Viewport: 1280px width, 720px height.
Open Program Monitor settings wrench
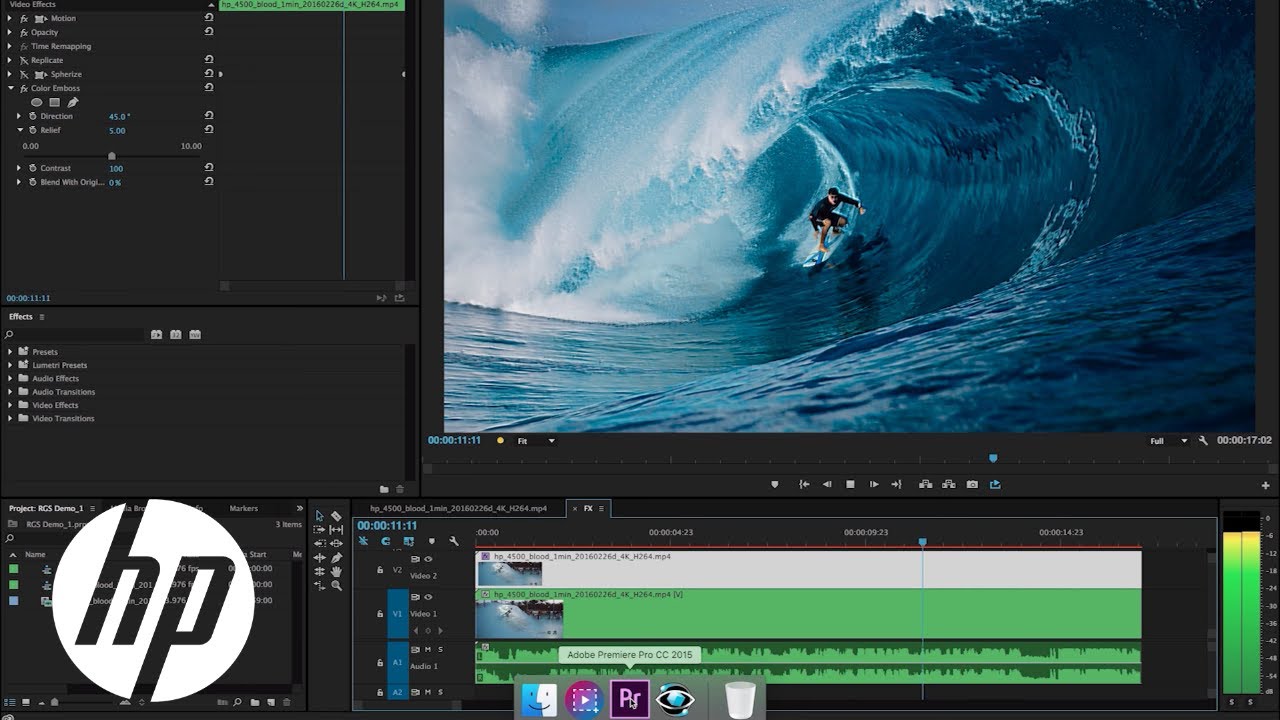pyautogui.click(x=1203, y=440)
